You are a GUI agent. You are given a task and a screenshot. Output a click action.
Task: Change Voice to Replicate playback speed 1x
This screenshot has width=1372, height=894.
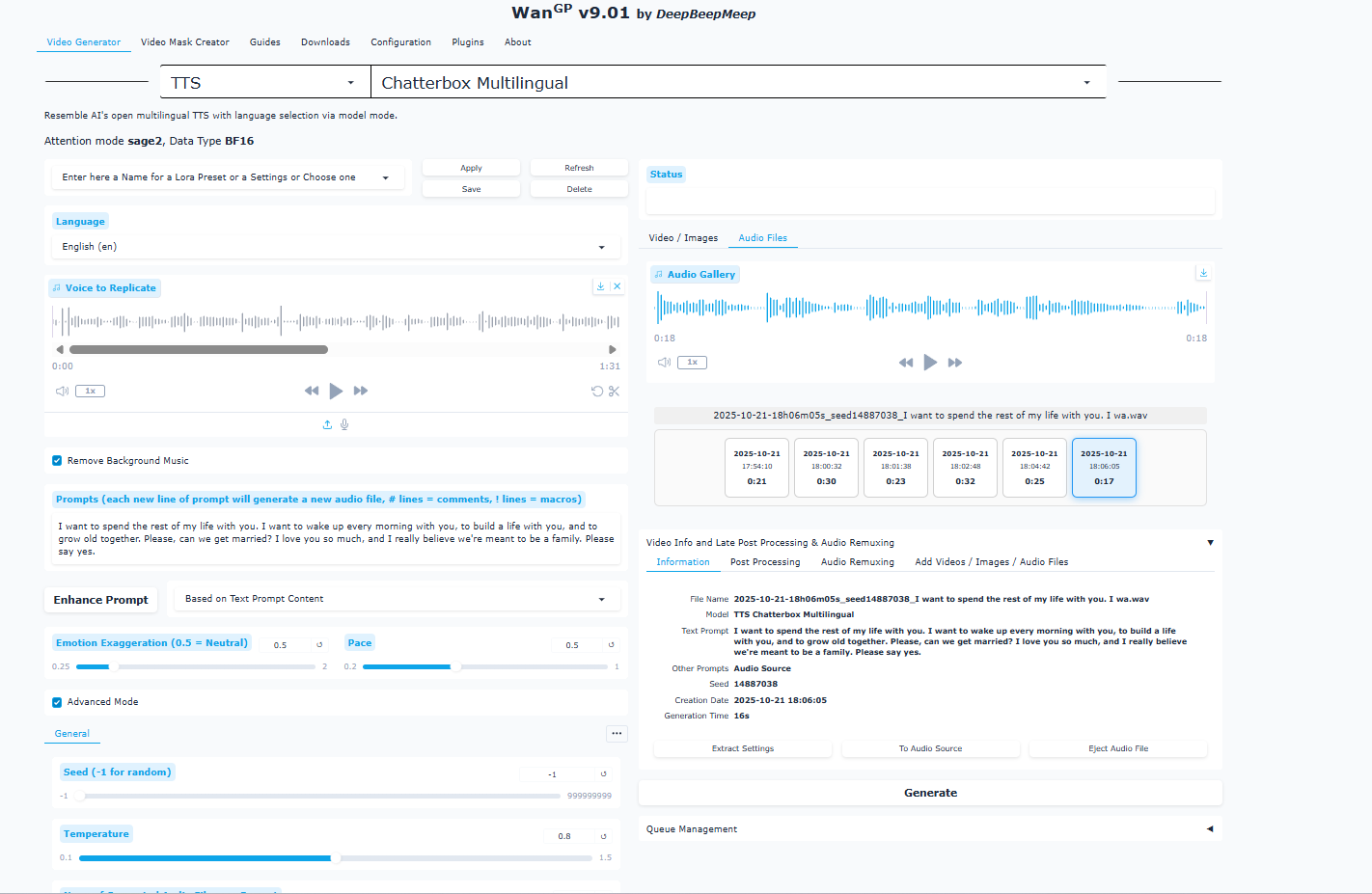coord(91,391)
